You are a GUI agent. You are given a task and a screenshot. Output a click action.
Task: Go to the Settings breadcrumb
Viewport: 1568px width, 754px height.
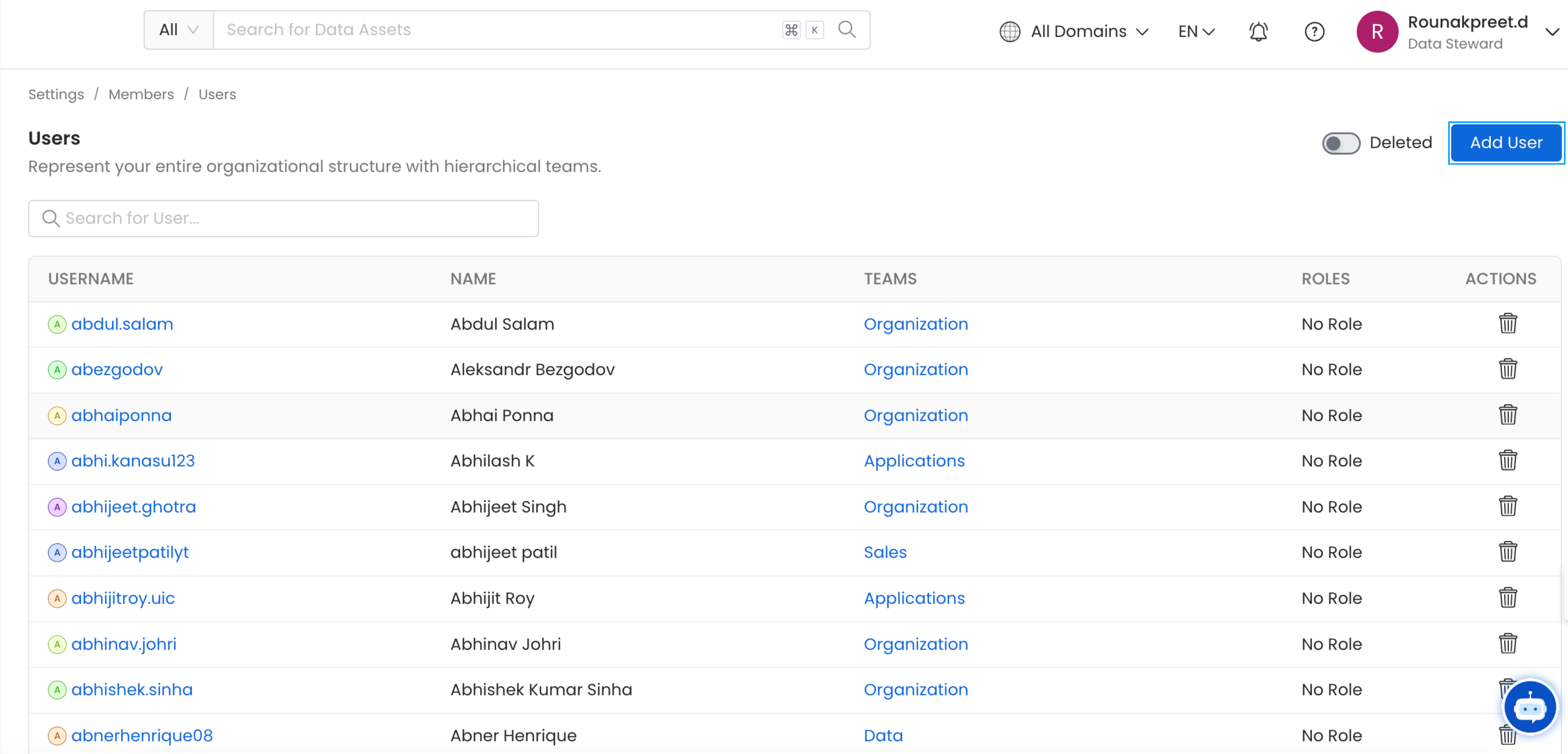(56, 94)
